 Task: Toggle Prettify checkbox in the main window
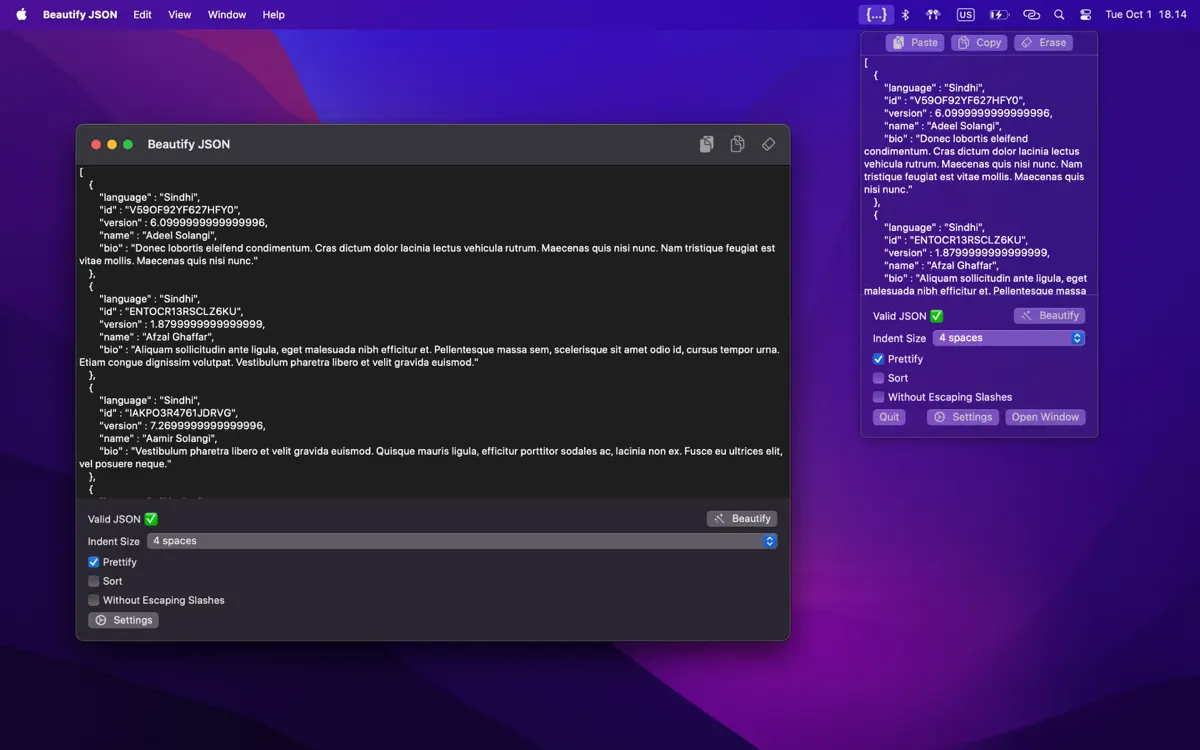(94, 562)
